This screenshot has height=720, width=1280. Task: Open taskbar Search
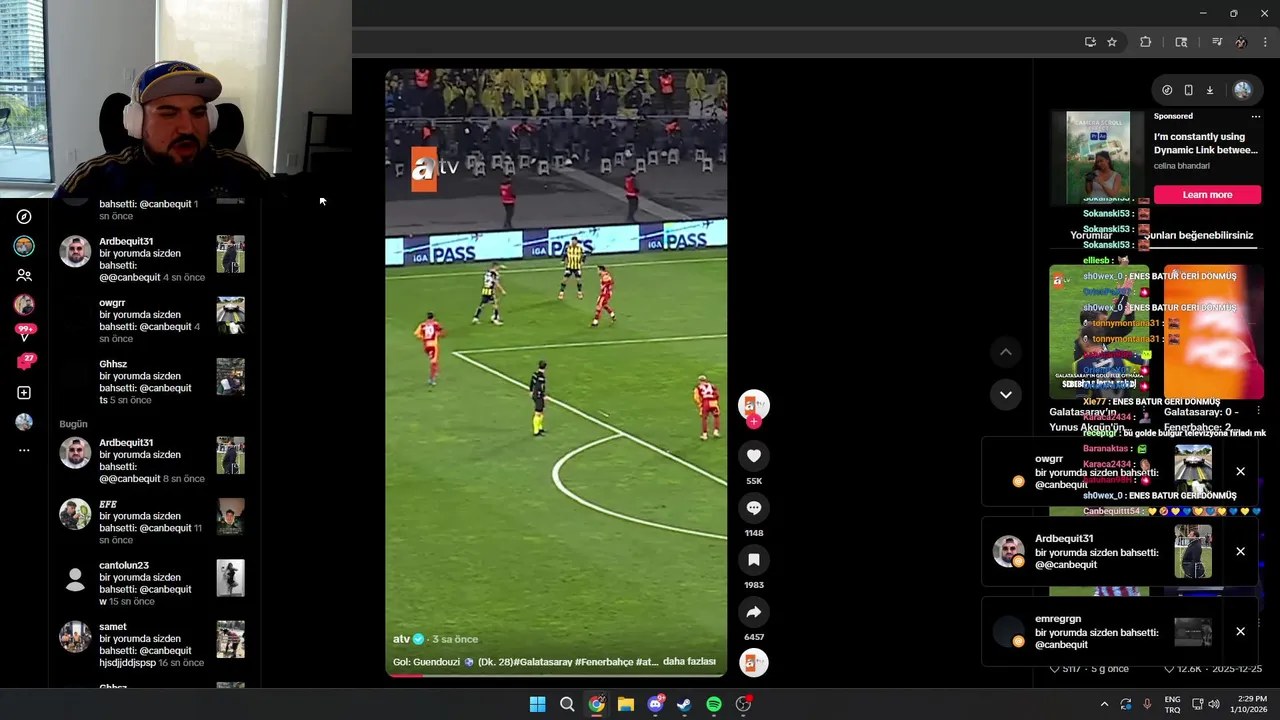click(x=567, y=704)
